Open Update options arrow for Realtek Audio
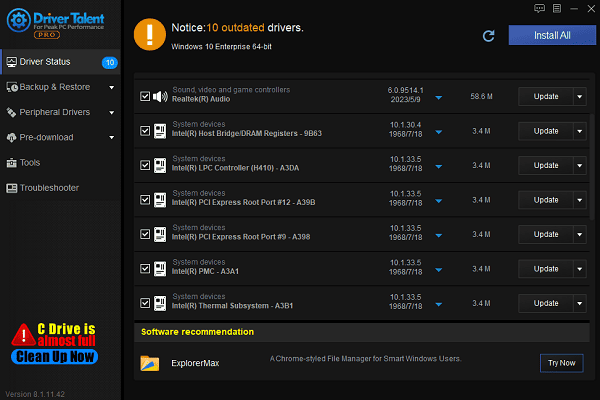Screen dimensions: 600x400 (x=580, y=96)
